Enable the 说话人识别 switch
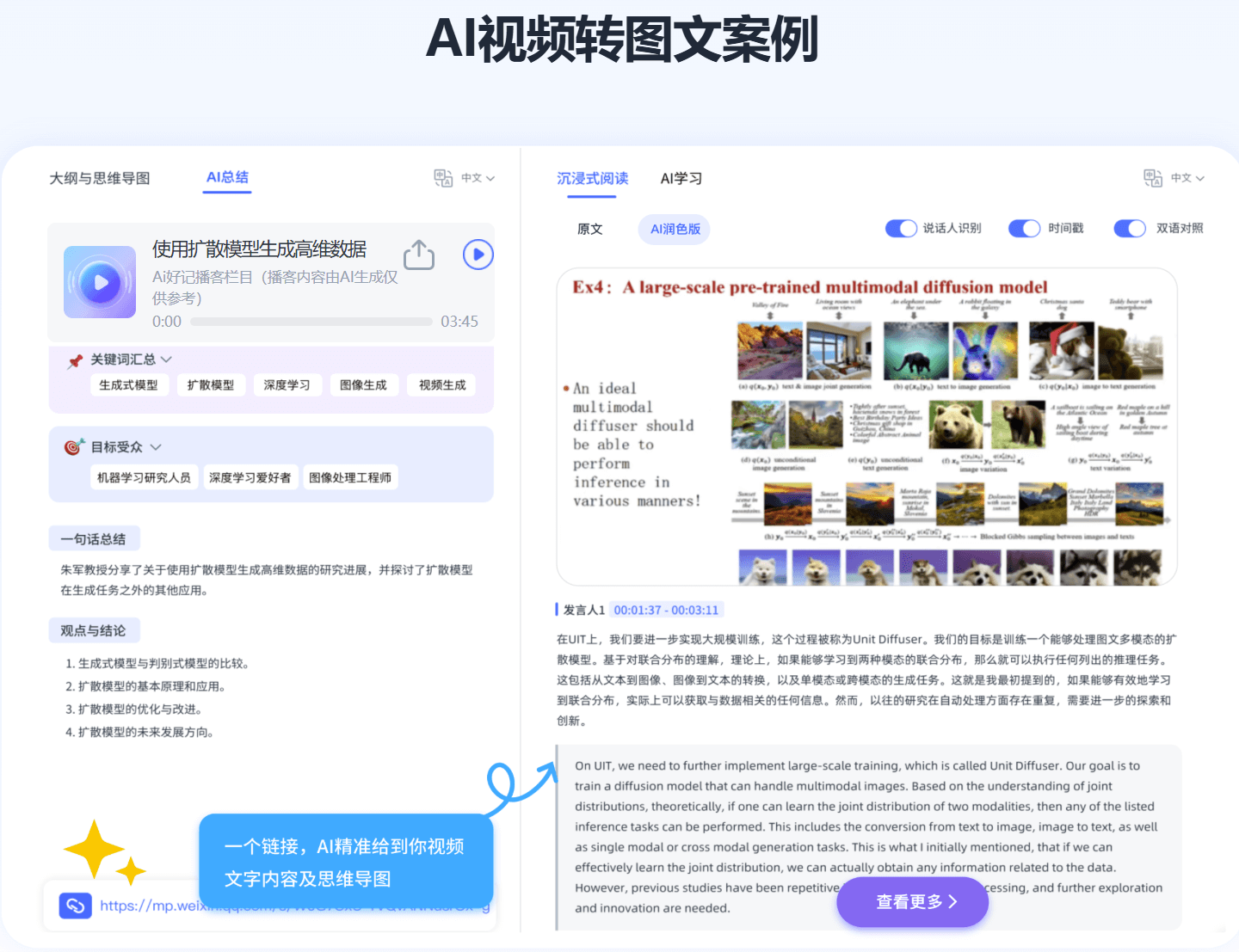Viewport: 1239px width, 952px height. click(901, 228)
